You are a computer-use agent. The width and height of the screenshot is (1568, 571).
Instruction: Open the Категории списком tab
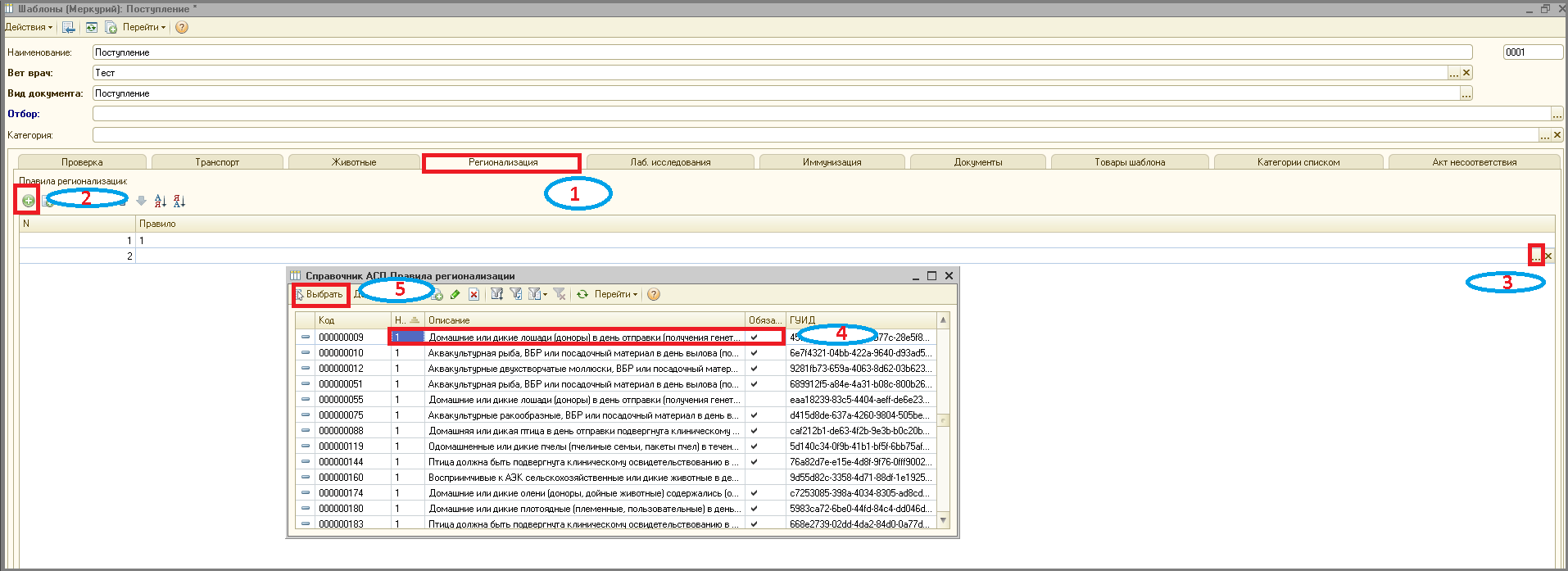1298,162
